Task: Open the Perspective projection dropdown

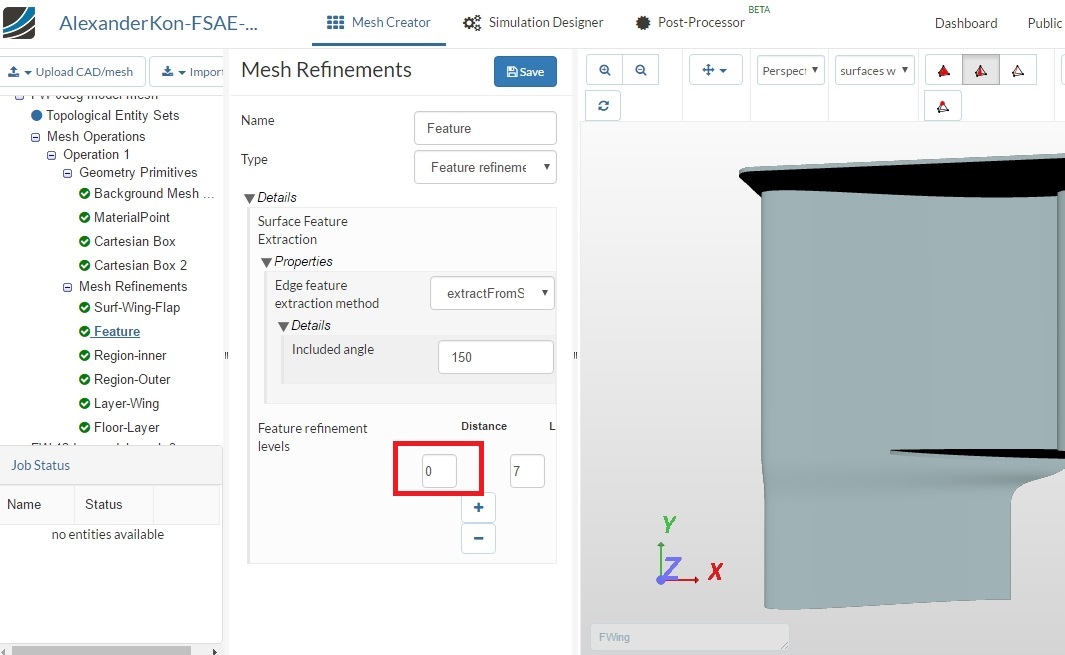Action: point(791,71)
